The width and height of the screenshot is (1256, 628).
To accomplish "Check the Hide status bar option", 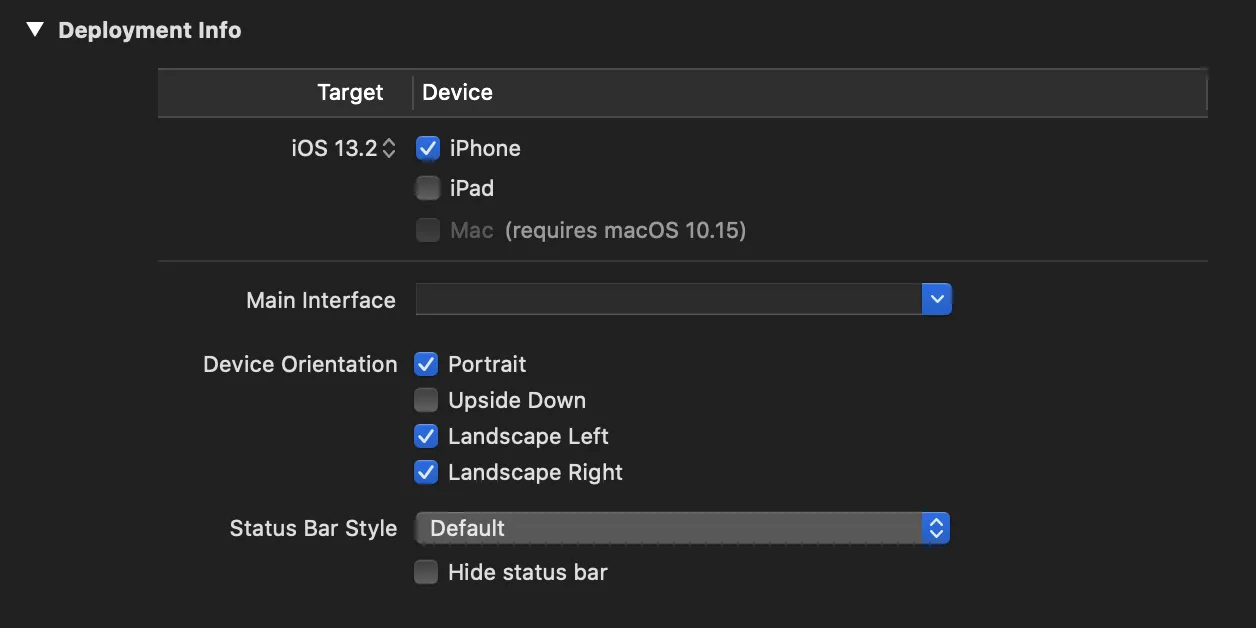I will point(427,572).
